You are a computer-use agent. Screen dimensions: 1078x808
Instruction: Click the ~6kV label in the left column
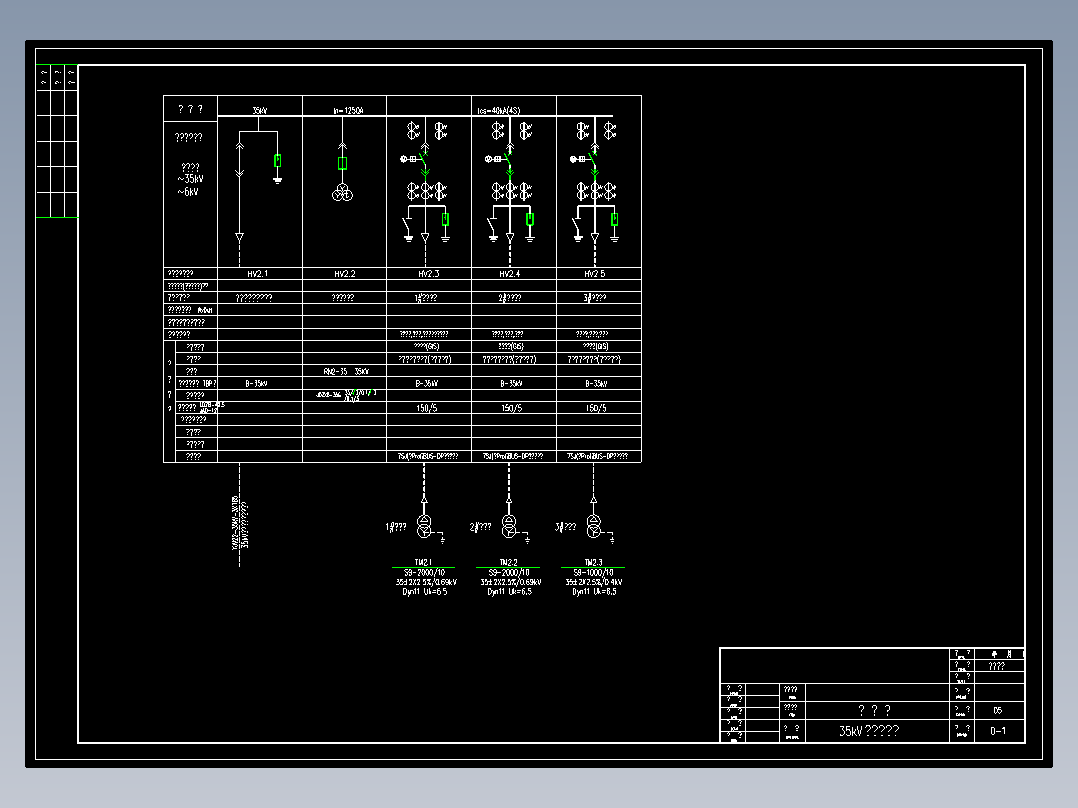(x=188, y=192)
